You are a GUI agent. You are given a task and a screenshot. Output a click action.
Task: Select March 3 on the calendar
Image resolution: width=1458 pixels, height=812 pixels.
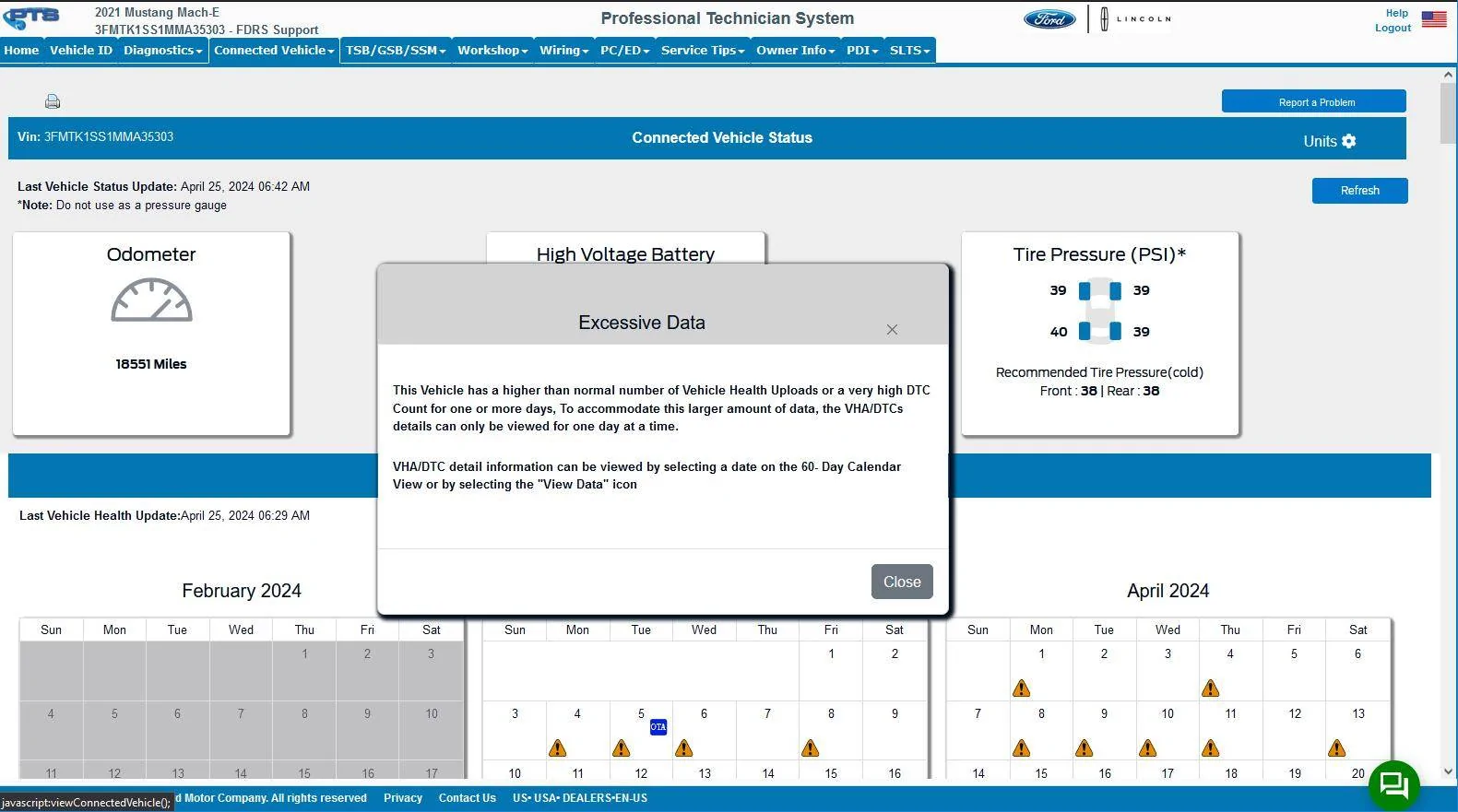coord(515,731)
